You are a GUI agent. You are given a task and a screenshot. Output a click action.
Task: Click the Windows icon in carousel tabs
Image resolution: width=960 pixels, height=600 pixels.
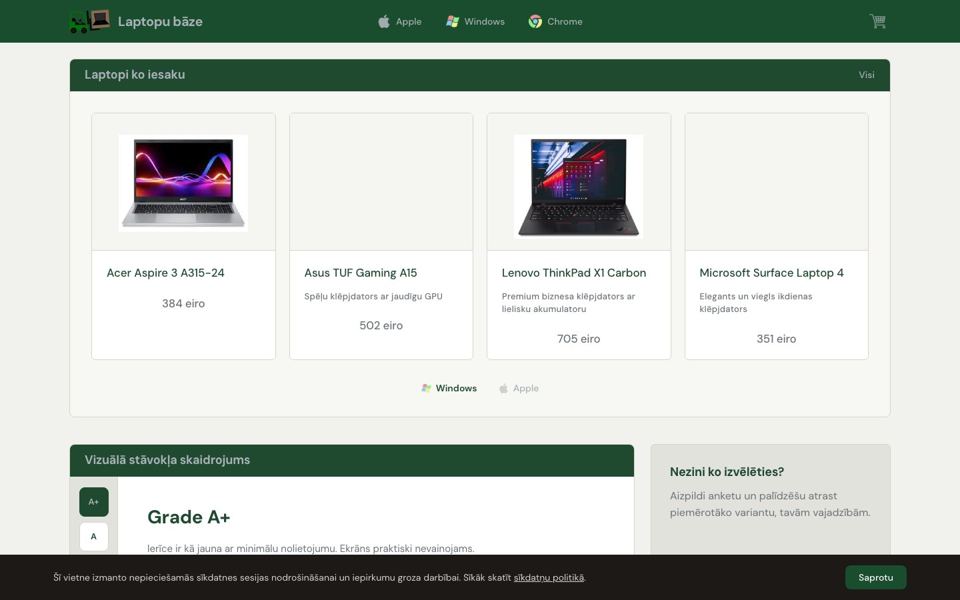pos(426,388)
